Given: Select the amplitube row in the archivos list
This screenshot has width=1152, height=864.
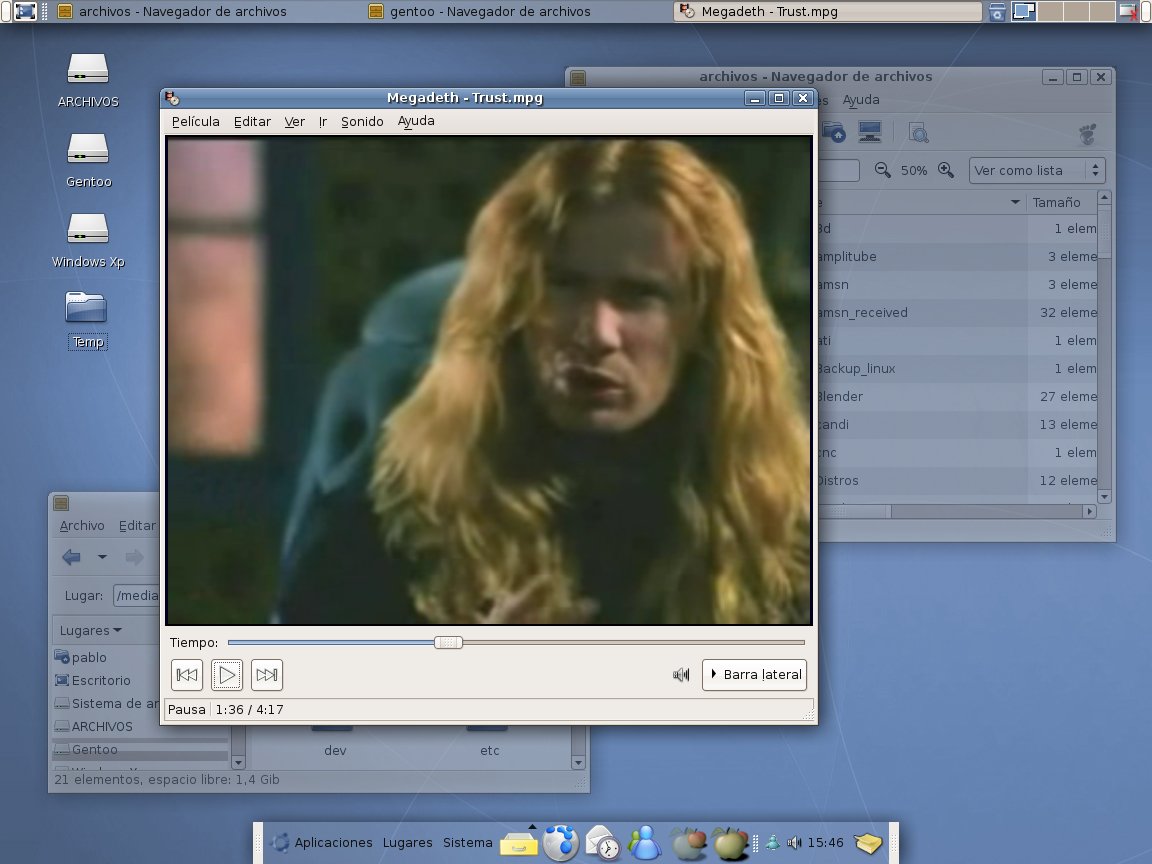Looking at the screenshot, I should click(957, 256).
